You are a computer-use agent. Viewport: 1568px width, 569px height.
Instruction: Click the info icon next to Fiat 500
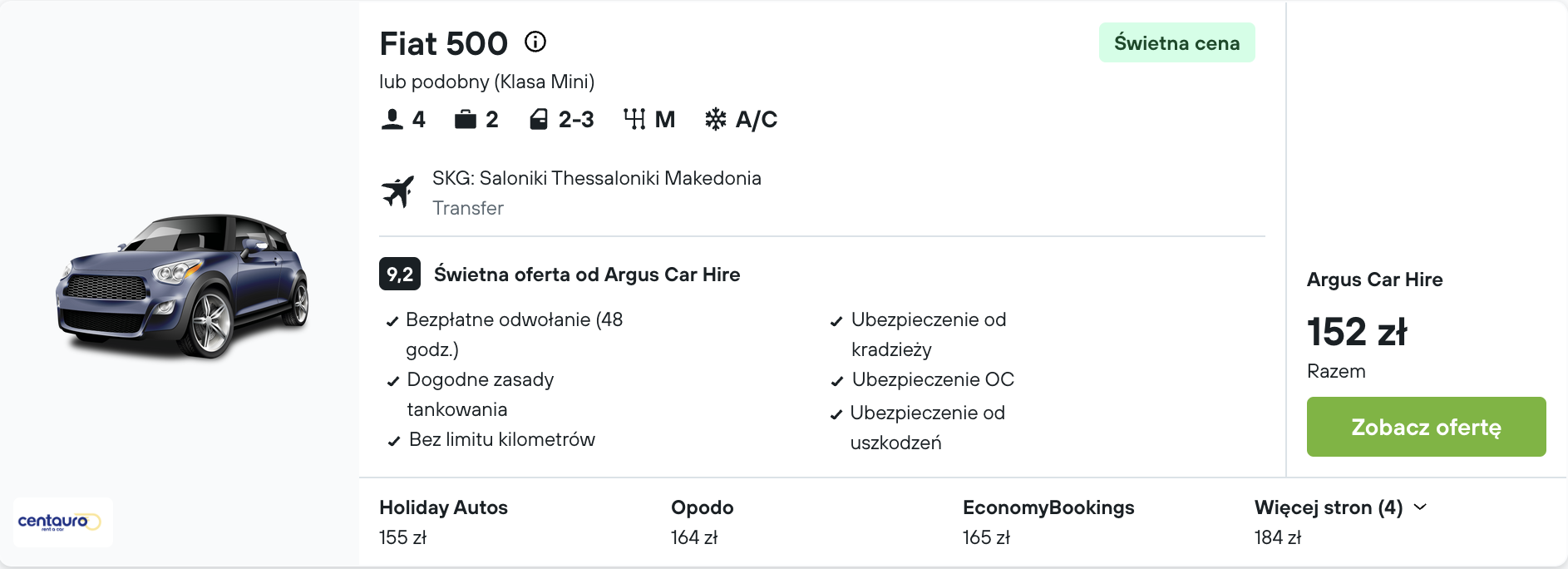click(x=535, y=42)
